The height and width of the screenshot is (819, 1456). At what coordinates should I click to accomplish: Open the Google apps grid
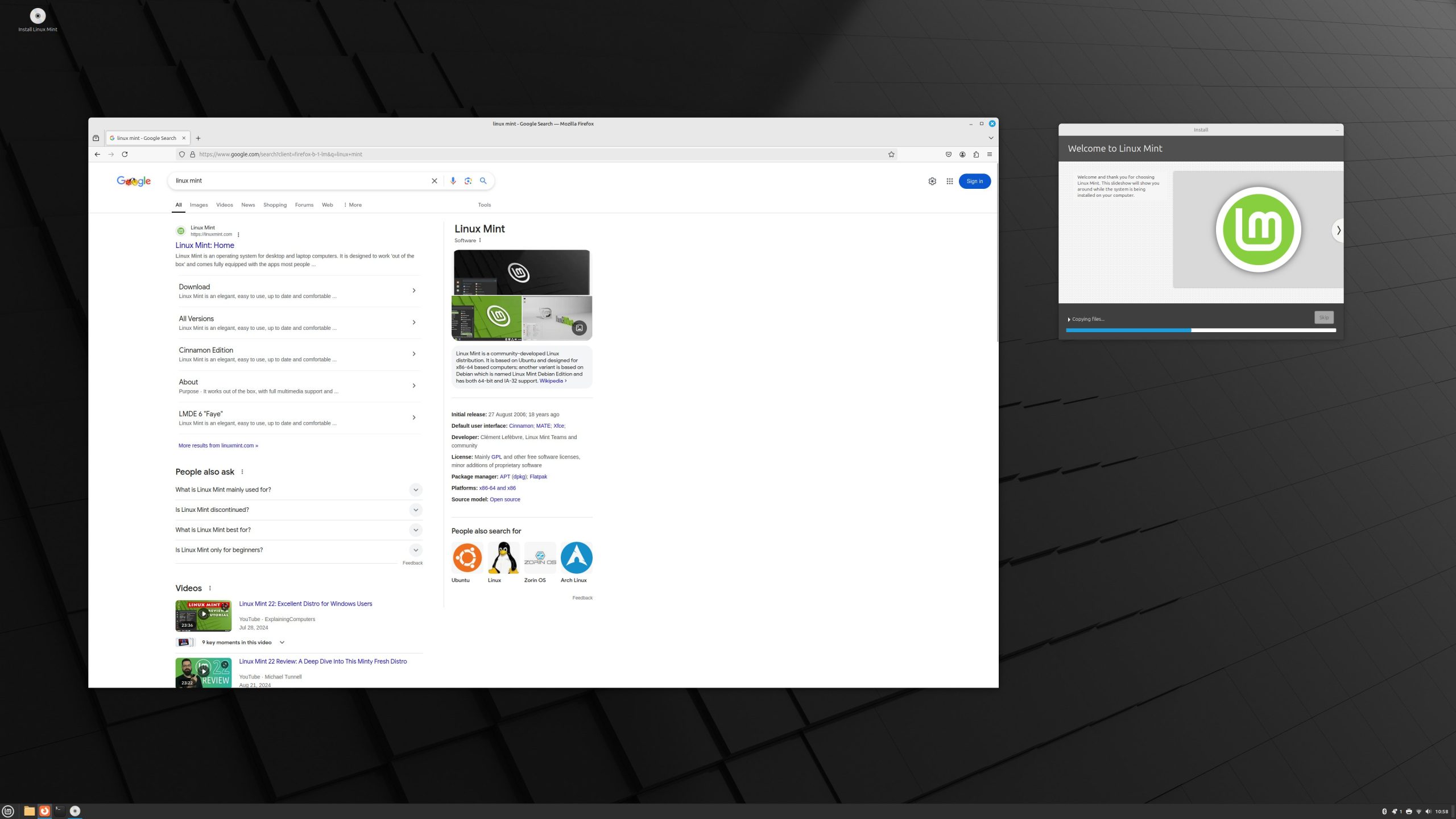[949, 181]
